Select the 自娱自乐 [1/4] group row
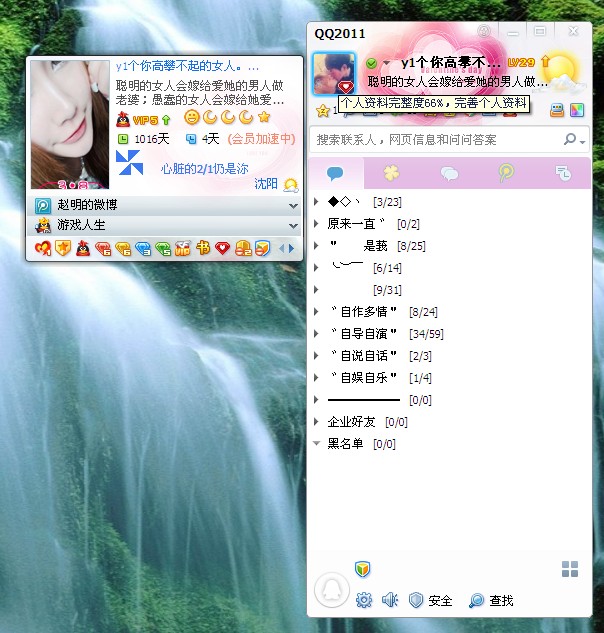Screen dimensions: 604x633 [x=449, y=377]
